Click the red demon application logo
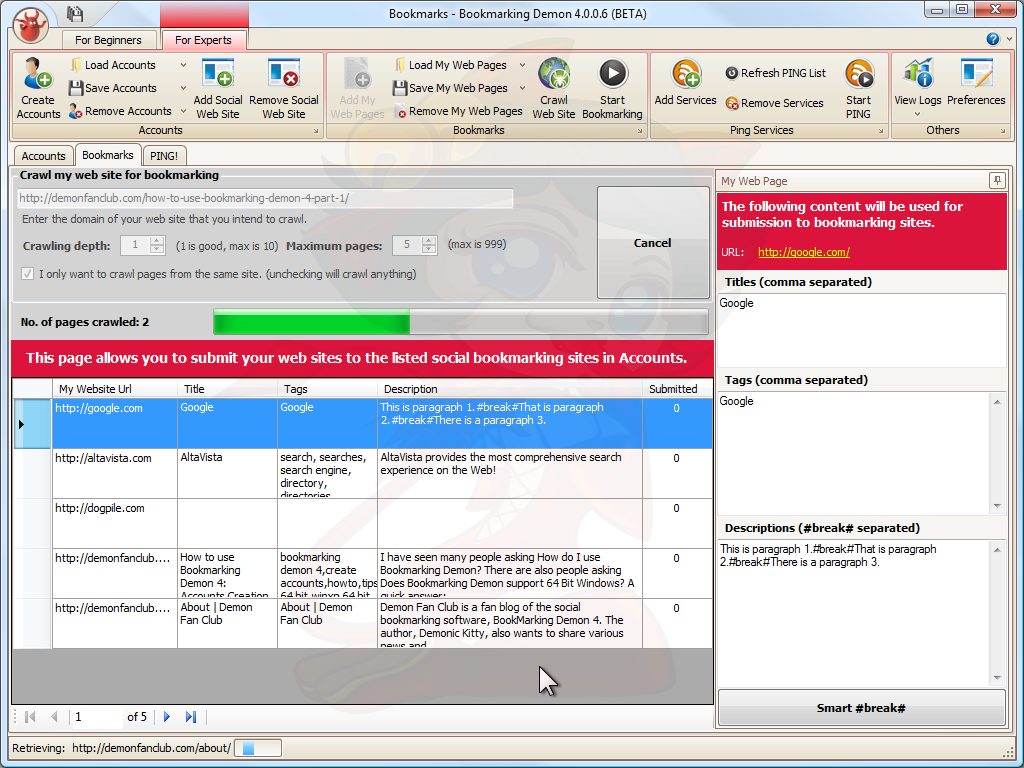Viewport: 1024px width, 768px height. (31, 25)
